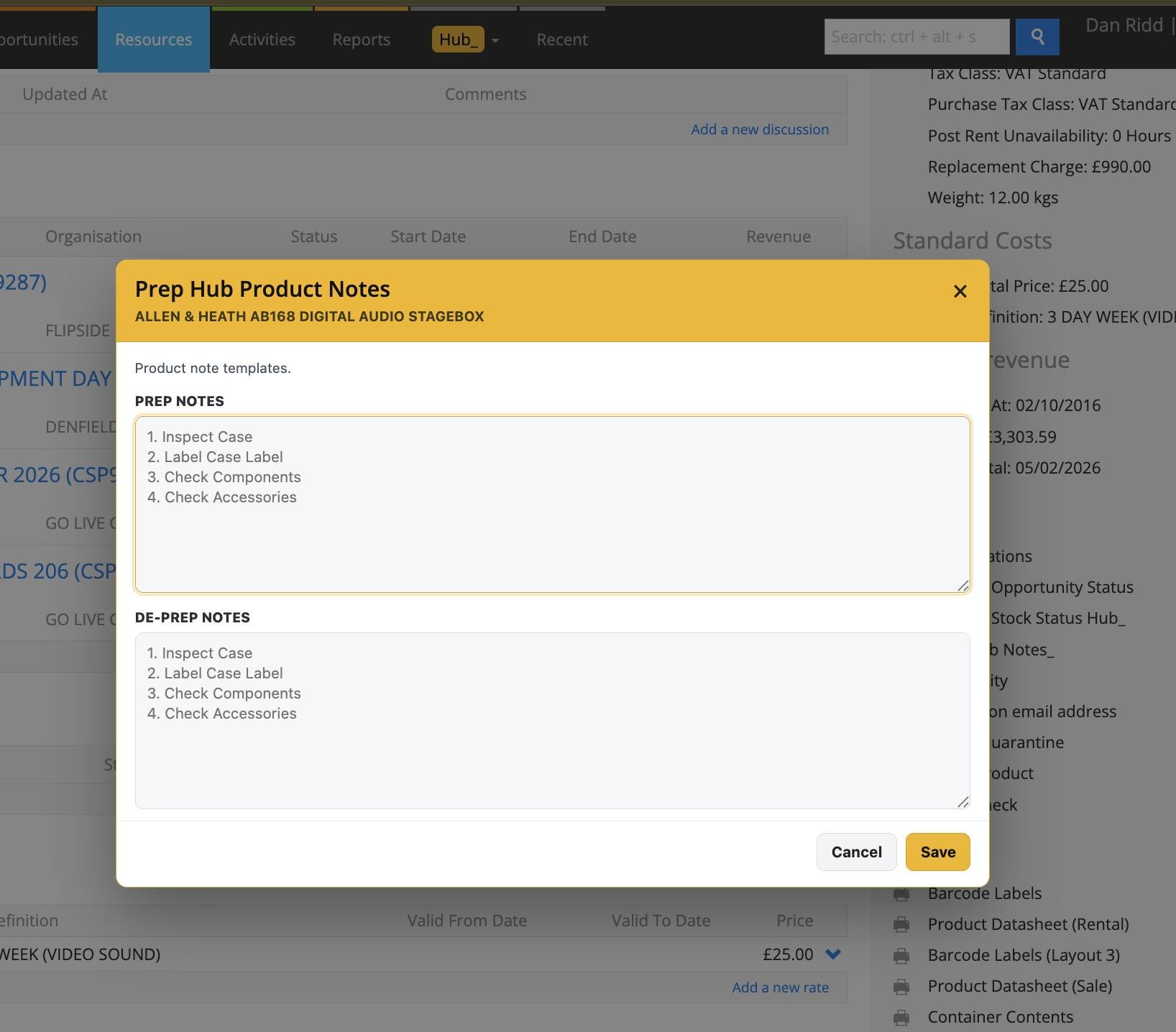Open the Reports menu
Viewport: 1176px width, 1032px height.
(362, 40)
